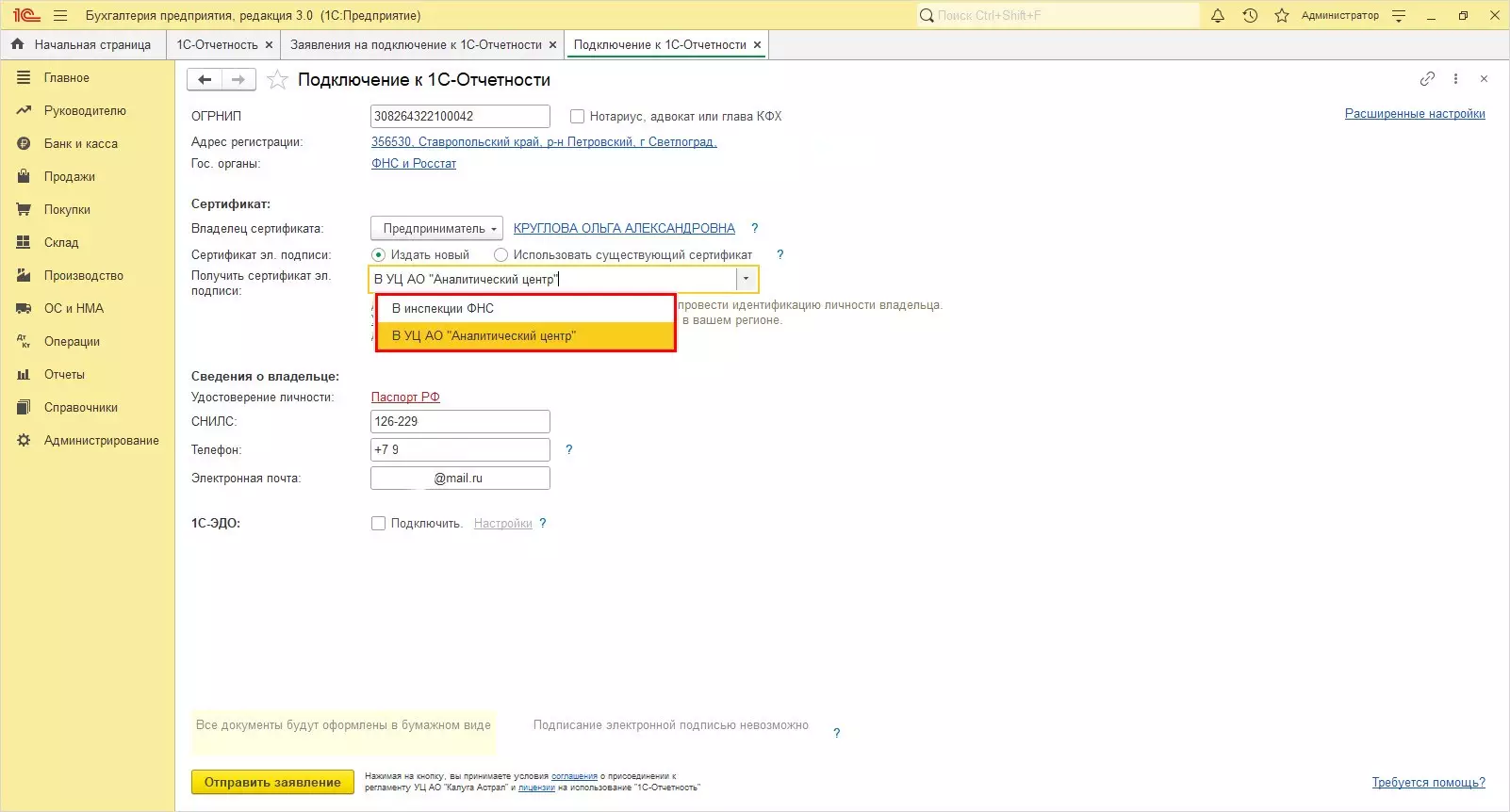Open the ФНС и Росстат link

point(414,163)
